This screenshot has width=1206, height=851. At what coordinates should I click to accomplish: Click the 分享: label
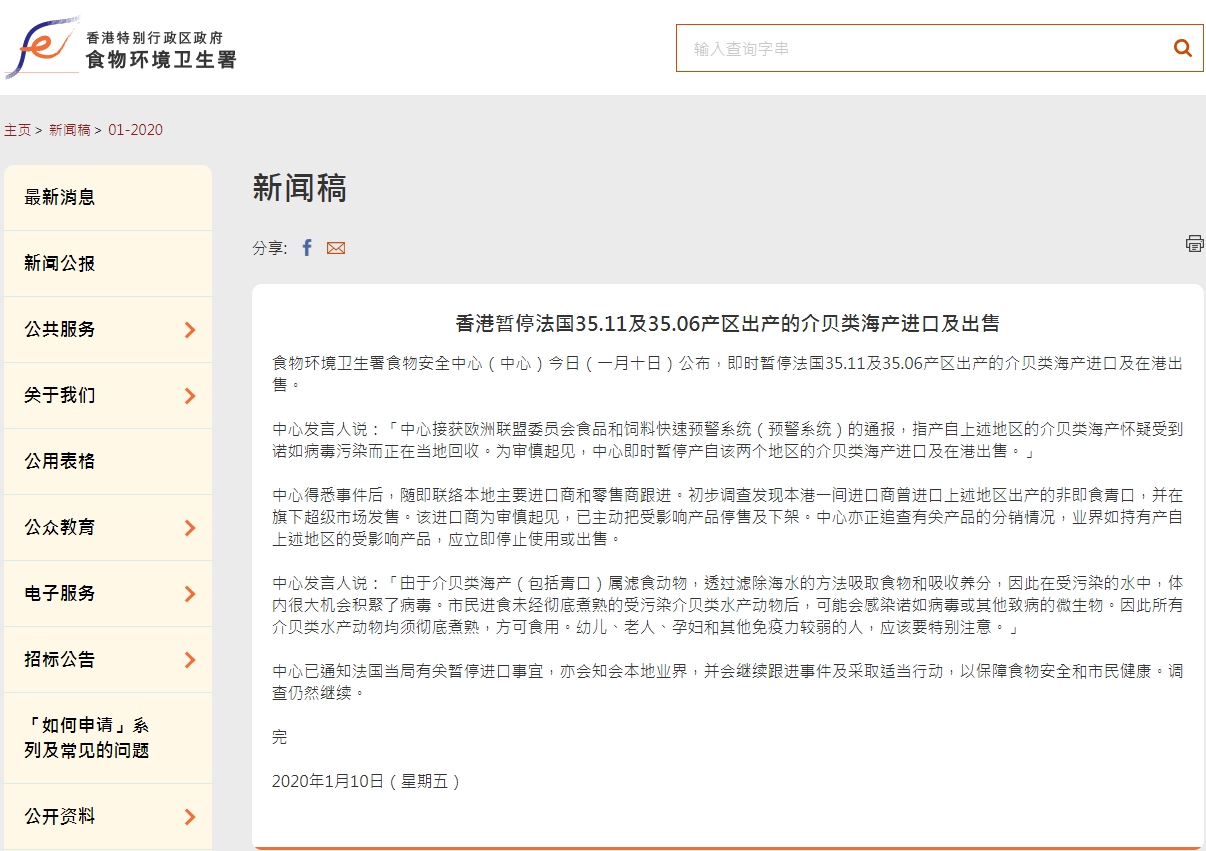(270, 248)
